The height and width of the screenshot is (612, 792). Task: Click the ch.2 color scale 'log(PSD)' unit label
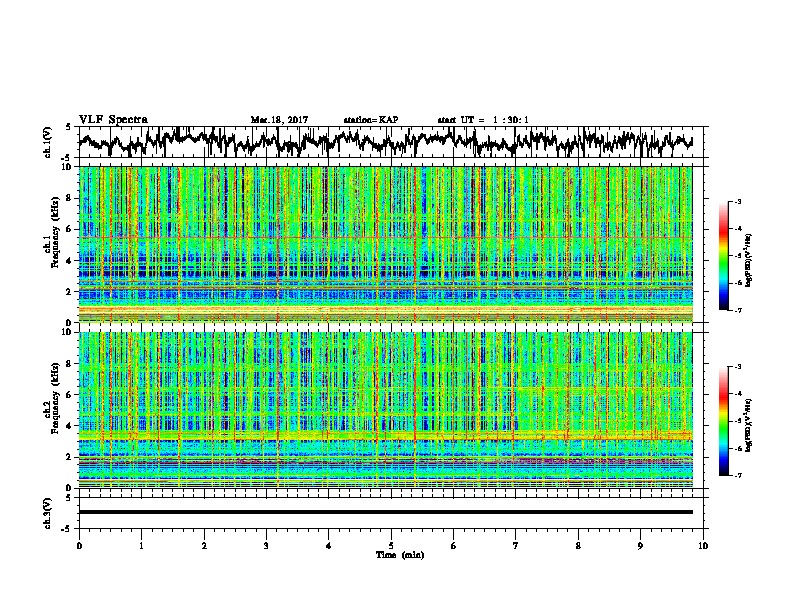(x=750, y=426)
